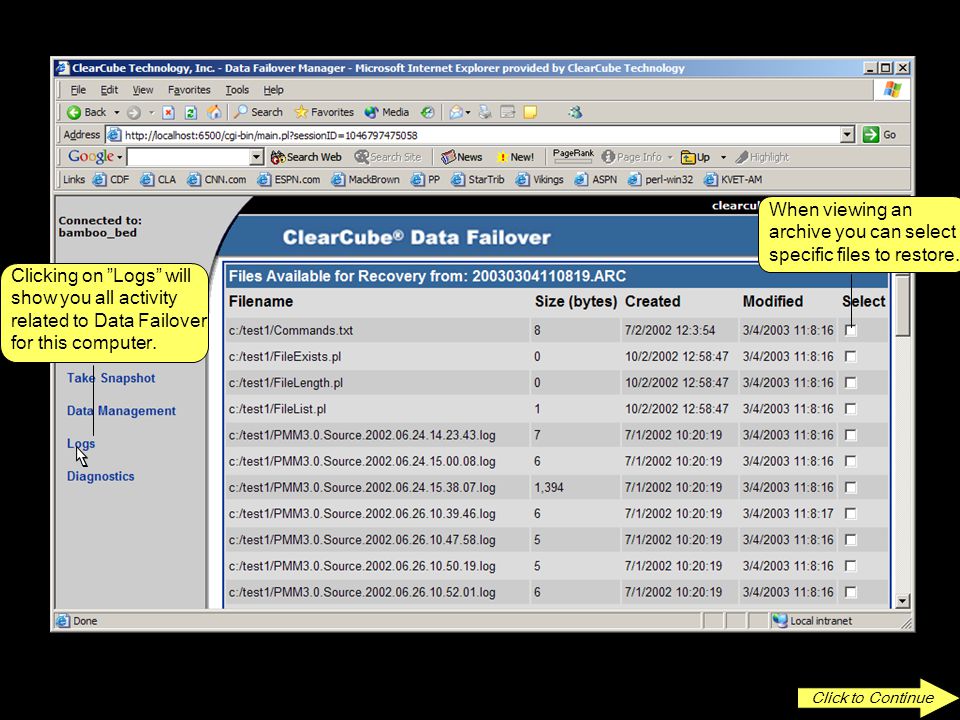Image resolution: width=960 pixels, height=720 pixels.
Task: Click Google Search Web button
Action: point(306,157)
